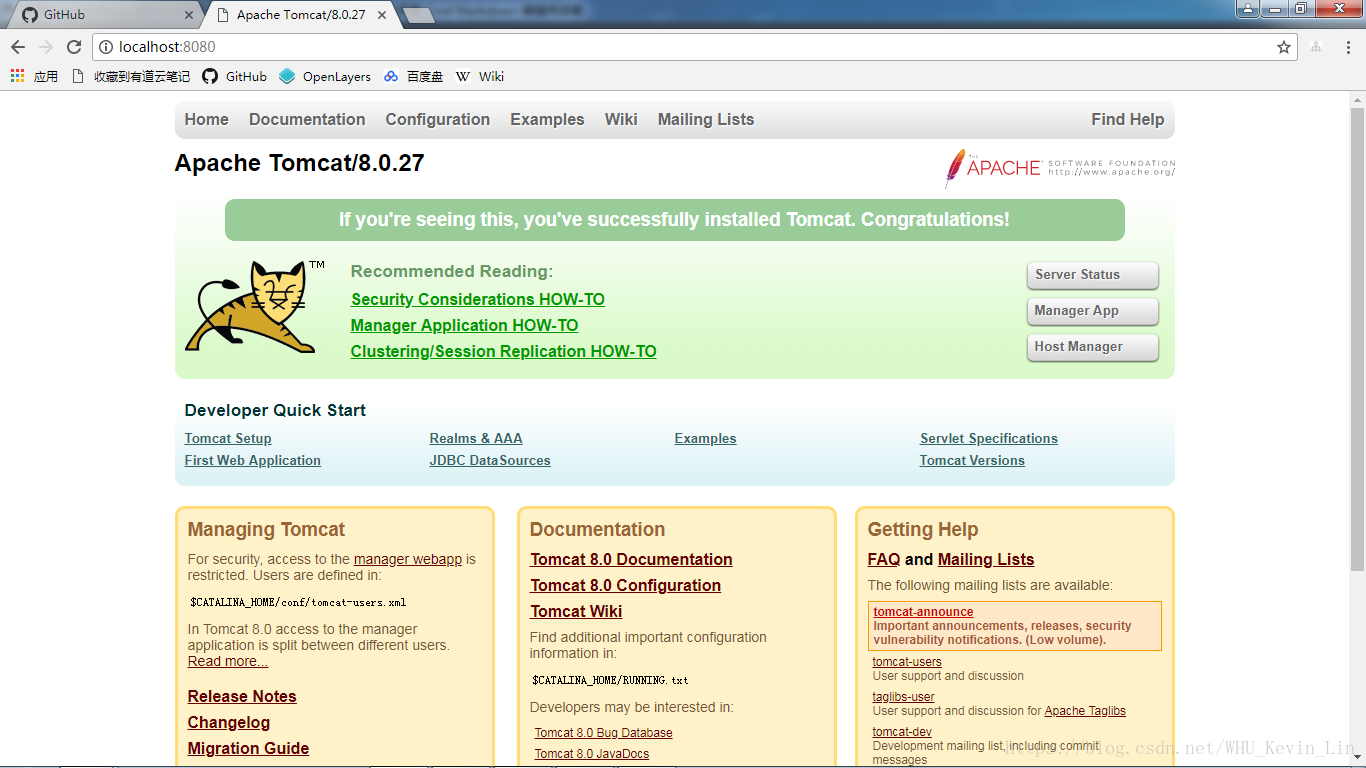Open the JDBC DataSources link
1366x768 pixels.
pyautogui.click(x=490, y=461)
